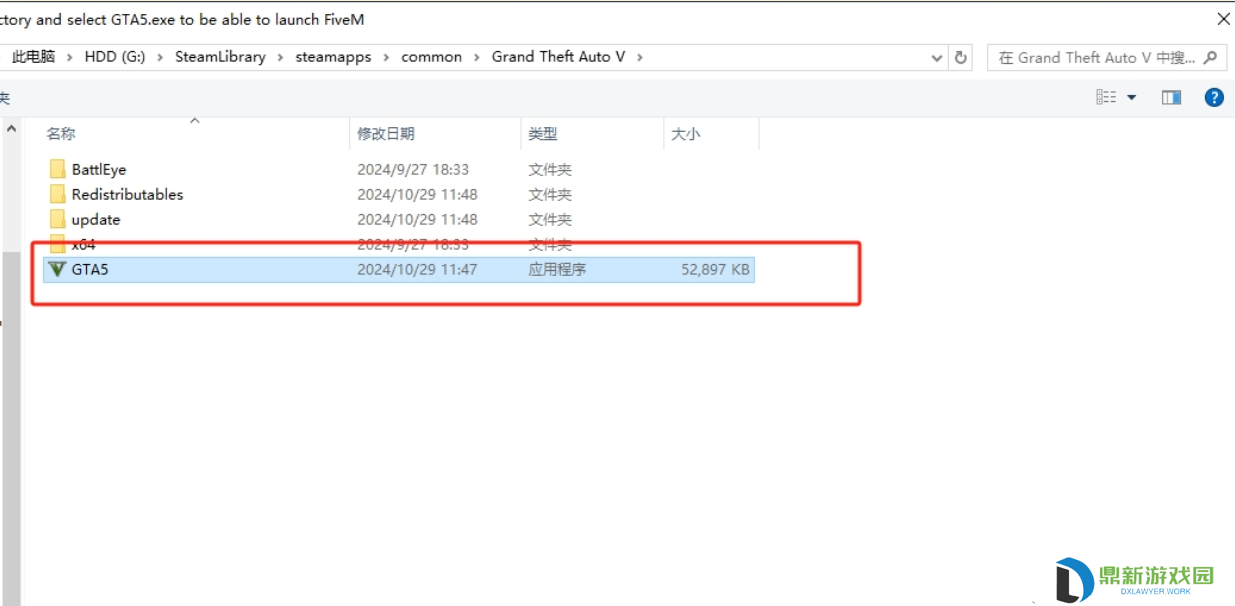
Task: Click the update folder's modified date
Action: (x=417, y=219)
